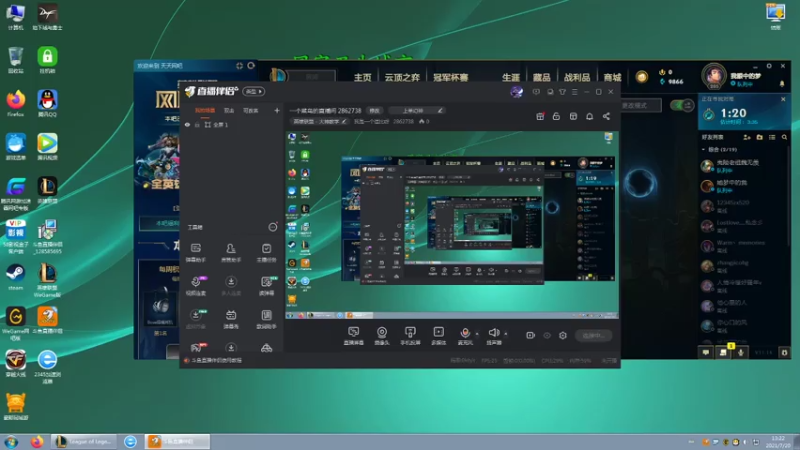800x450 pixels.
Task: Toggle the preview eye icon near settings gear
Action: [546, 335]
